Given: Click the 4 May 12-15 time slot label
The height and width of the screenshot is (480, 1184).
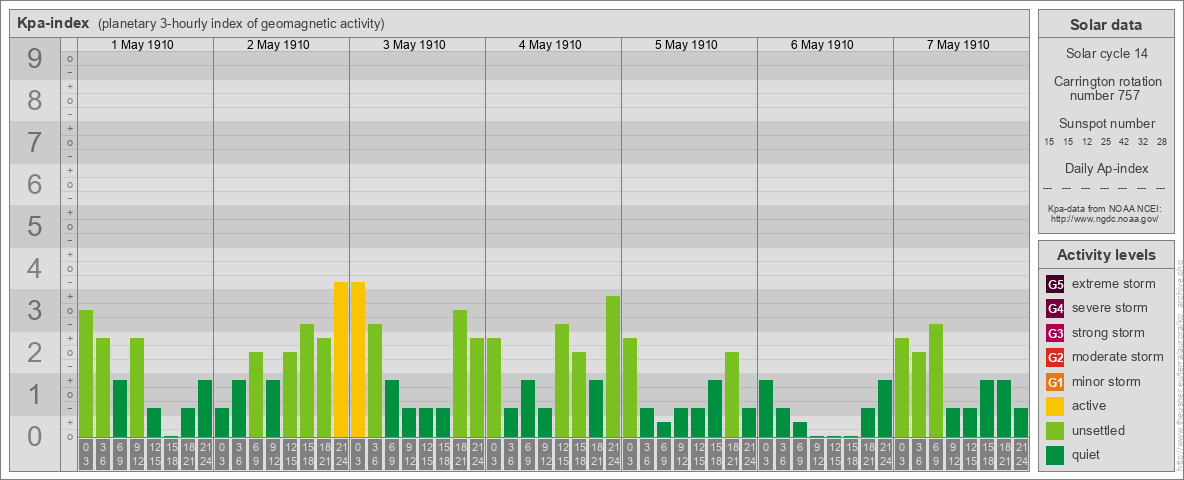Looking at the screenshot, I should [x=562, y=454].
